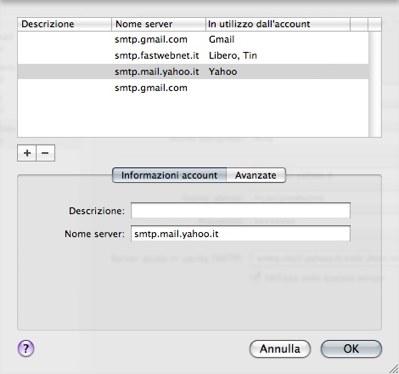399x374 pixels.
Task: Confirm with the OK button
Action: click(351, 349)
